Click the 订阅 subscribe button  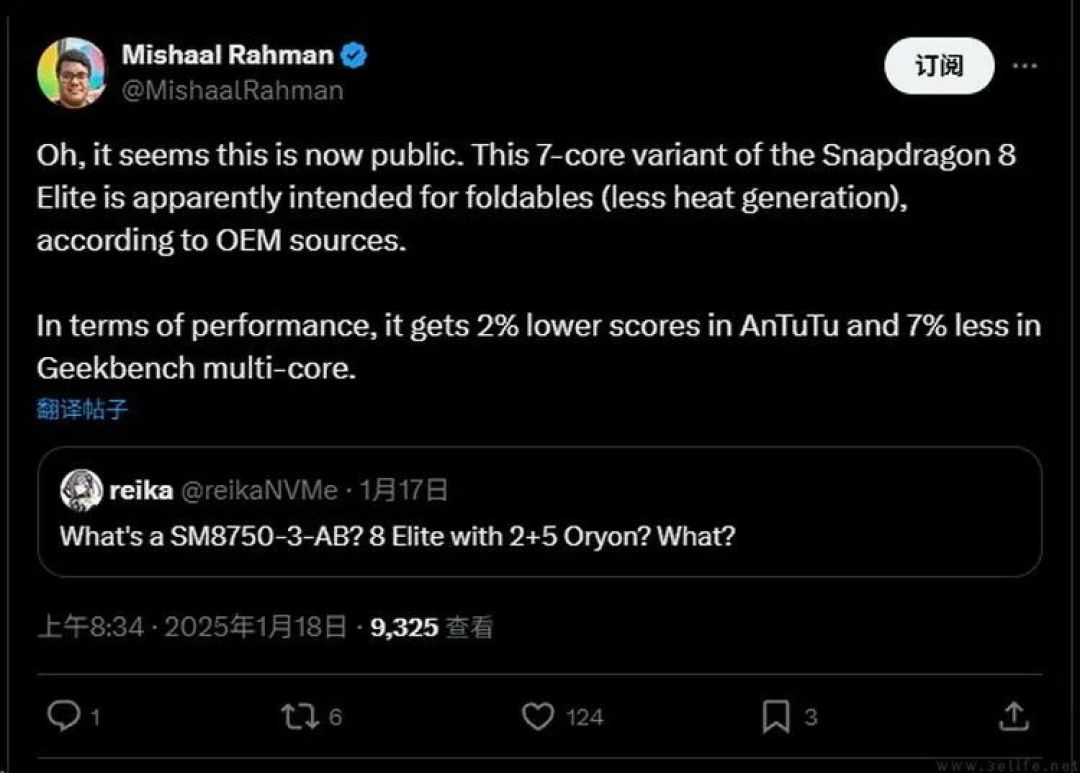click(x=939, y=66)
